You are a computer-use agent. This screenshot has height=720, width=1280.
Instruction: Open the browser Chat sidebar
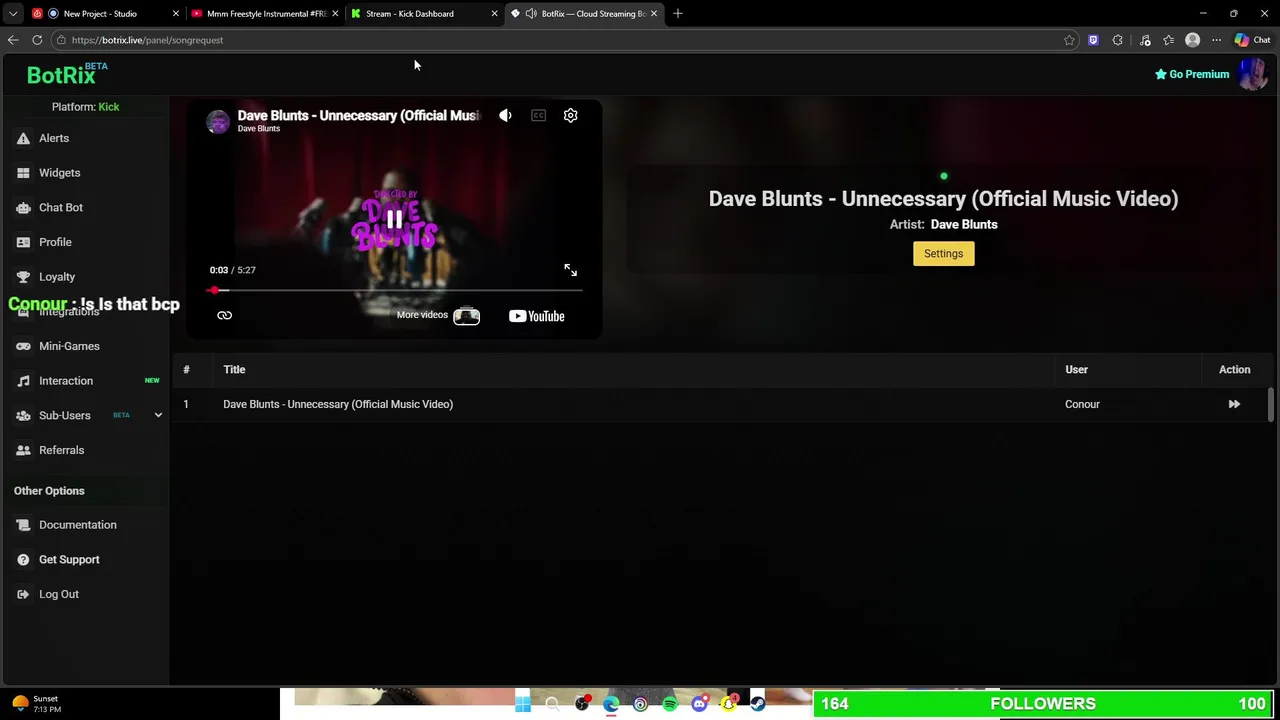[1252, 40]
